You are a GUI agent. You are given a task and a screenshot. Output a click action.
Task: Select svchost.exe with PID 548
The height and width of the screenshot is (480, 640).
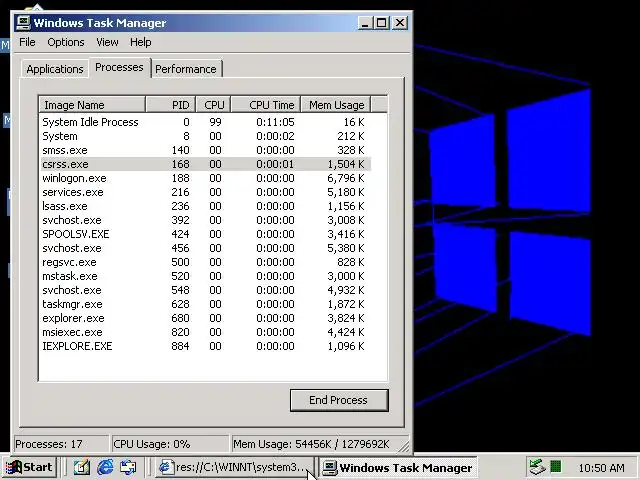point(205,290)
